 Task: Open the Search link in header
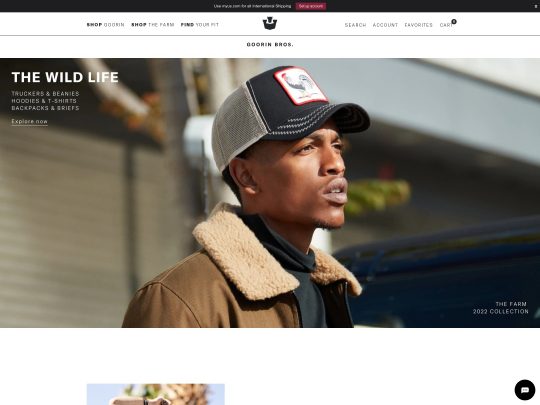pyautogui.click(x=355, y=25)
